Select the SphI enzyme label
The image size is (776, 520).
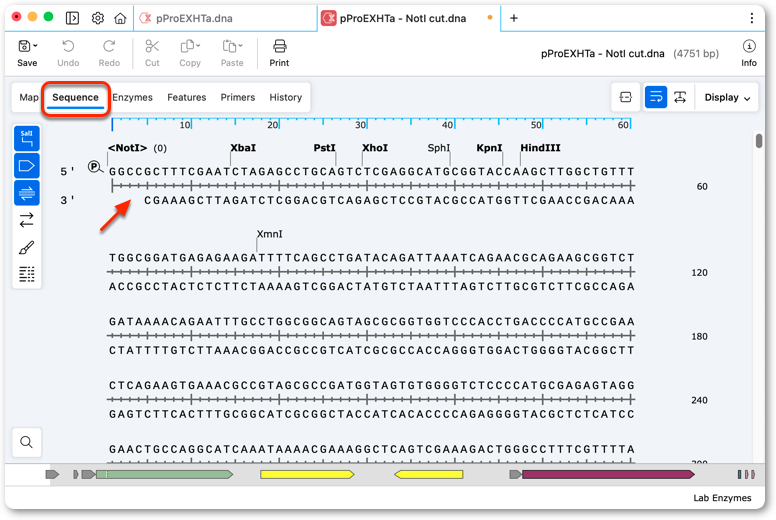439,148
